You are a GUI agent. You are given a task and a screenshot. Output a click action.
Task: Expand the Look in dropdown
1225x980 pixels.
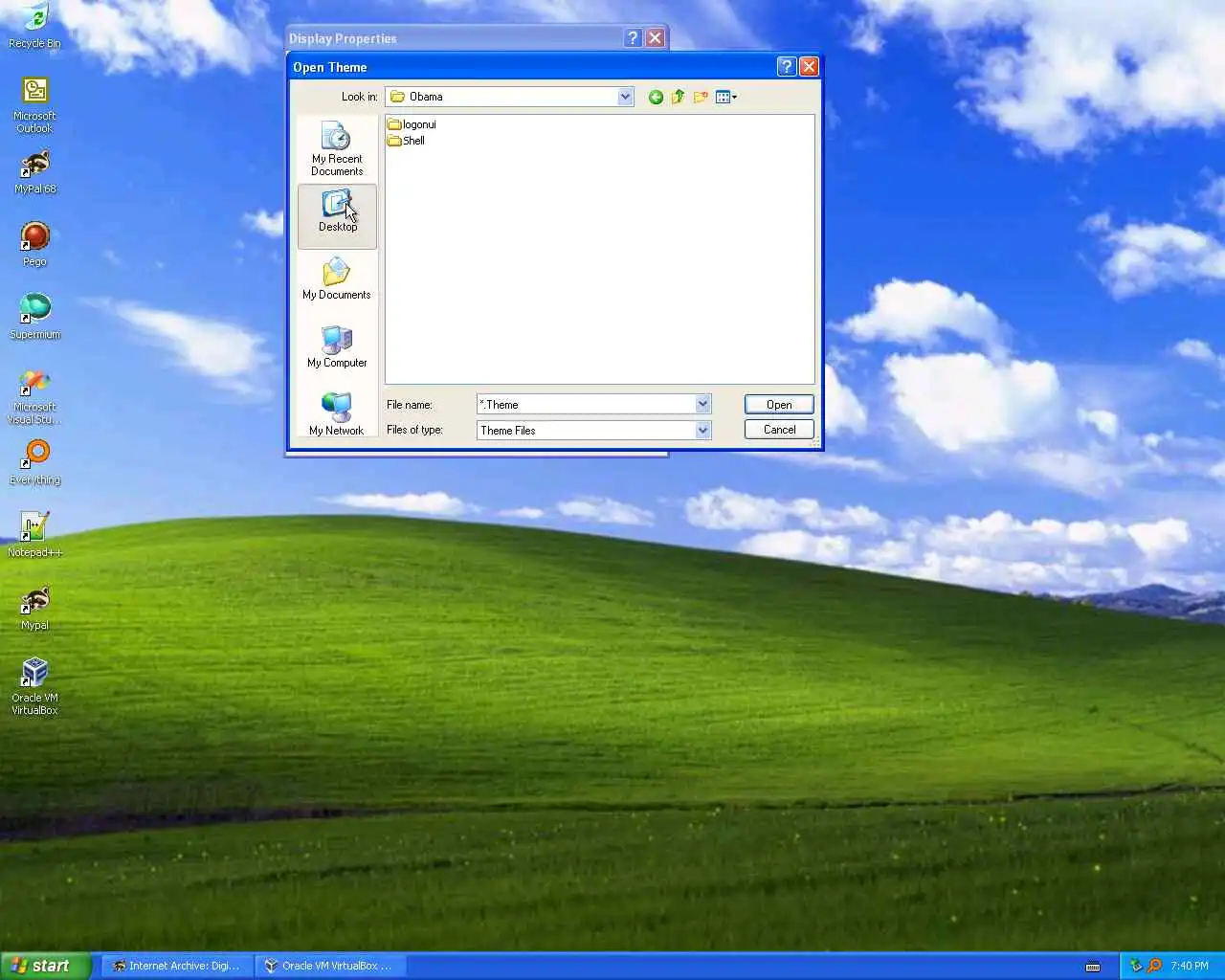point(625,97)
